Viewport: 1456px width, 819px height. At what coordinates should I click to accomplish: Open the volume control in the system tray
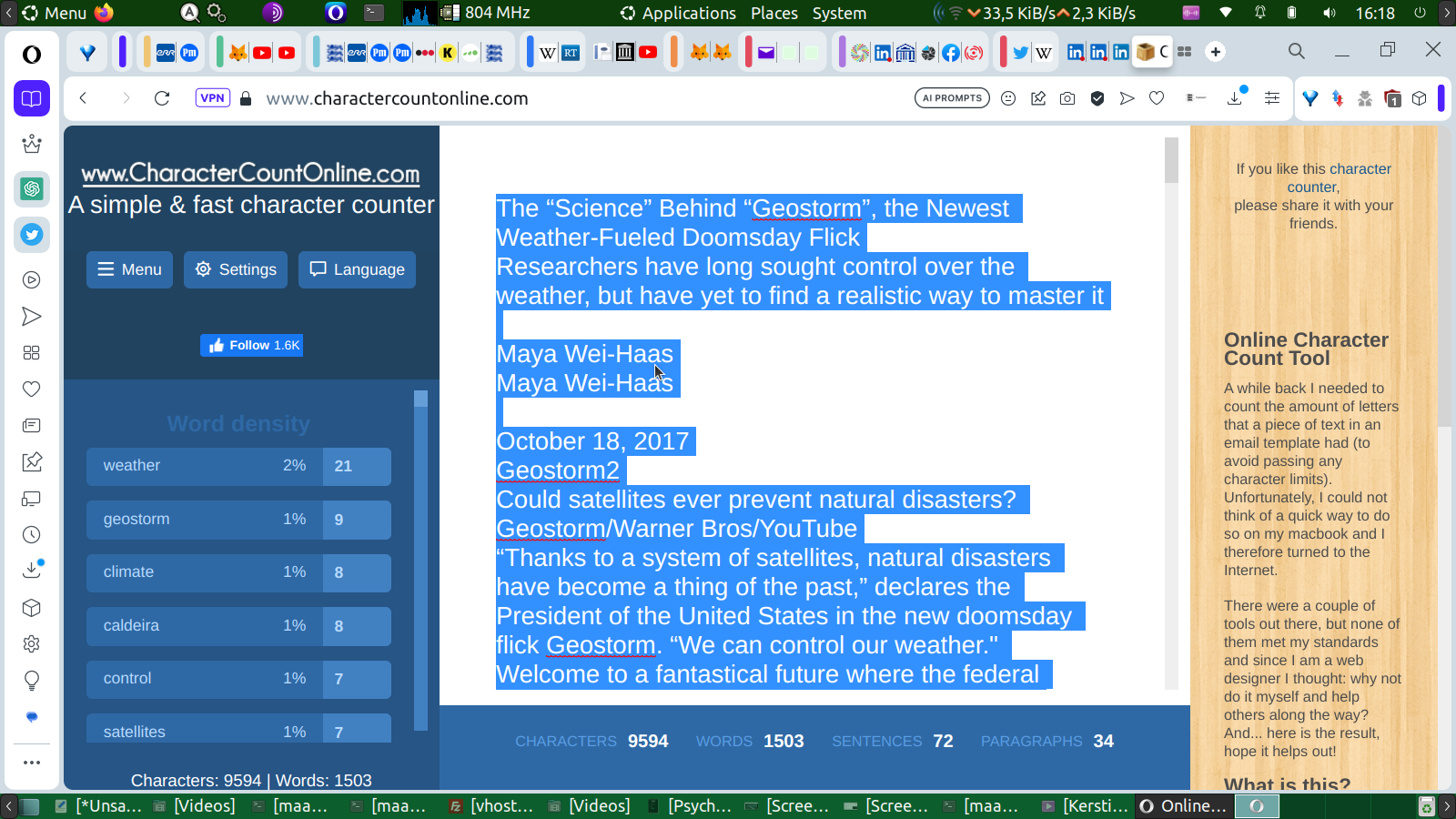click(x=1329, y=13)
